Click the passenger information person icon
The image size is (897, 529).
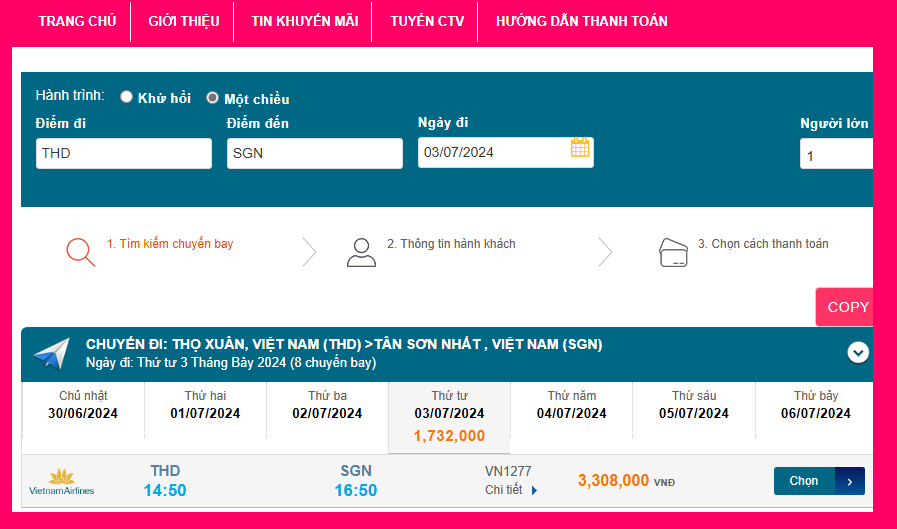click(x=361, y=252)
